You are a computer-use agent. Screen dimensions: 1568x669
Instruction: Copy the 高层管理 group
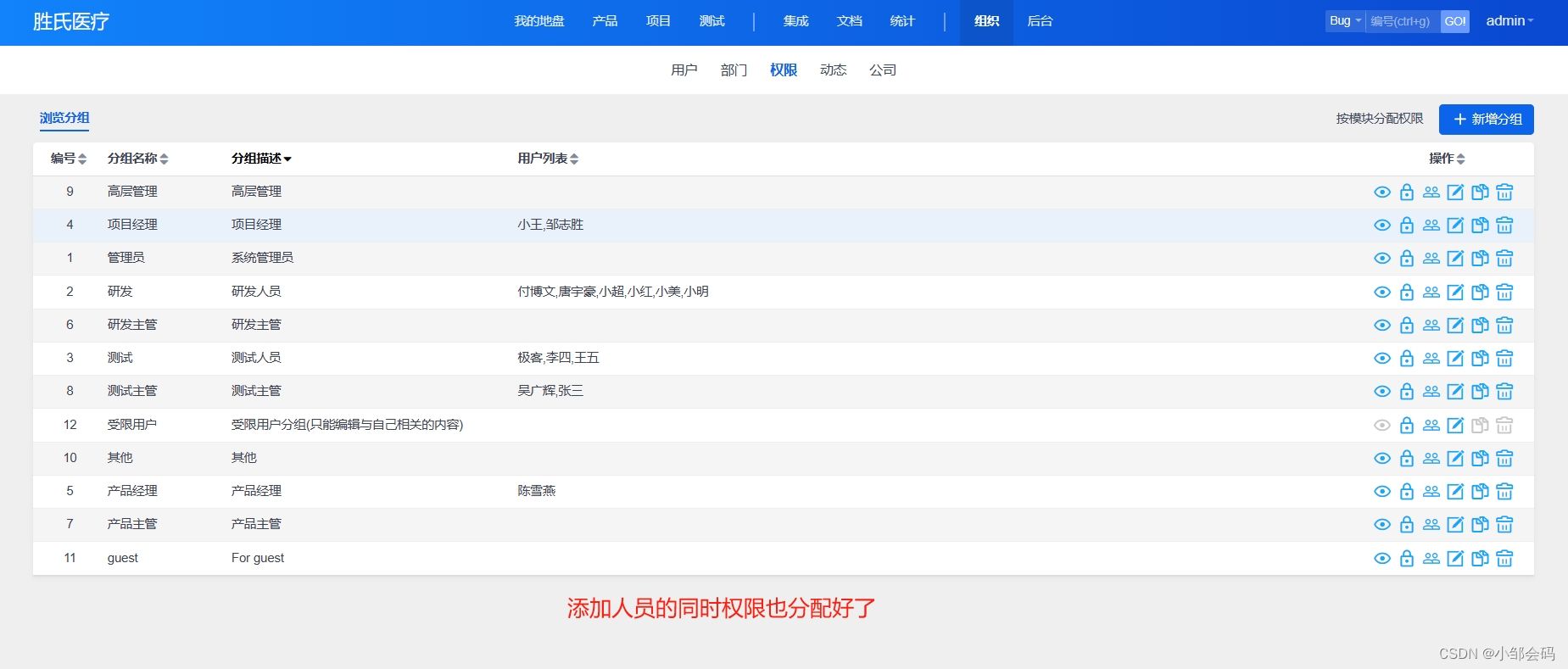(x=1480, y=192)
